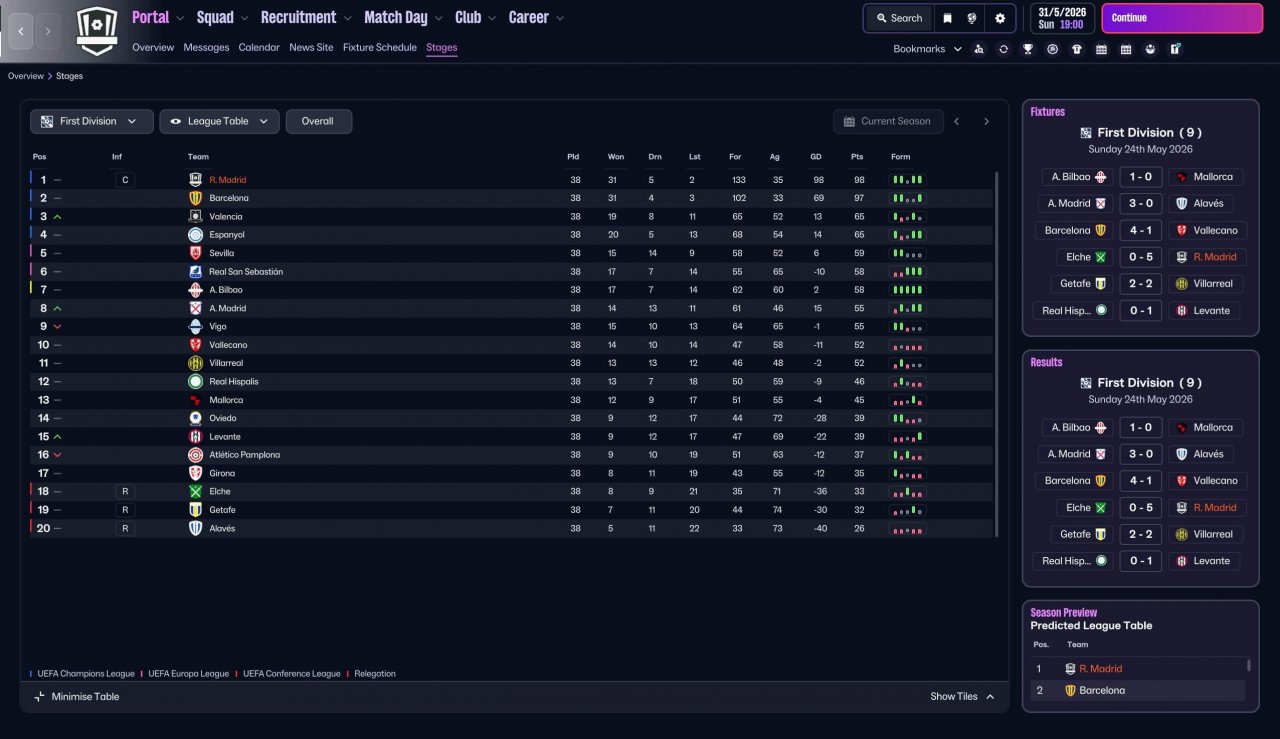This screenshot has width=1280, height=739.
Task: Open the League Table view dropdown
Action: [219, 121]
